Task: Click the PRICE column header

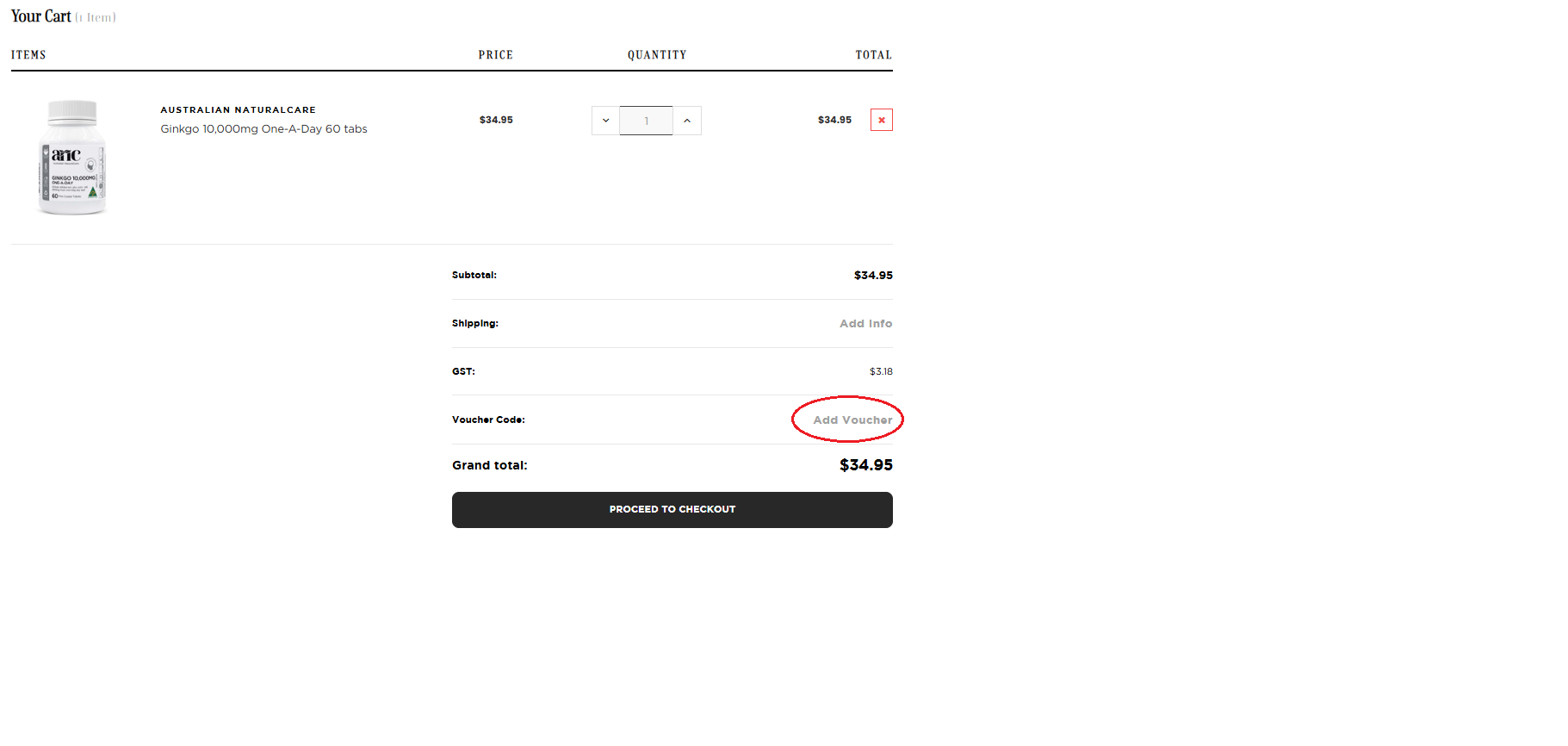Action: pos(495,55)
